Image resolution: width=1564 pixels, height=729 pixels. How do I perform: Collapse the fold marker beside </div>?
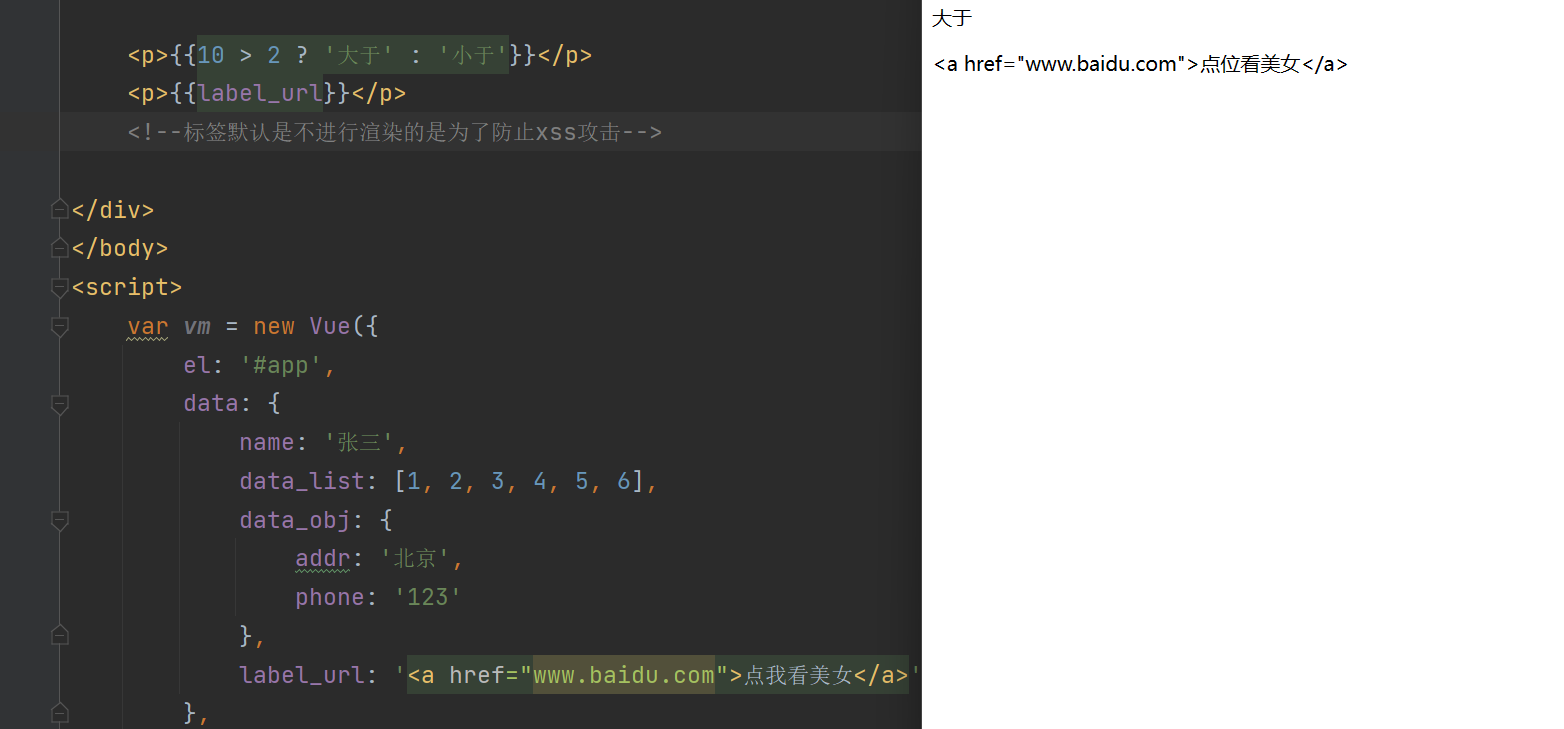tap(60, 210)
